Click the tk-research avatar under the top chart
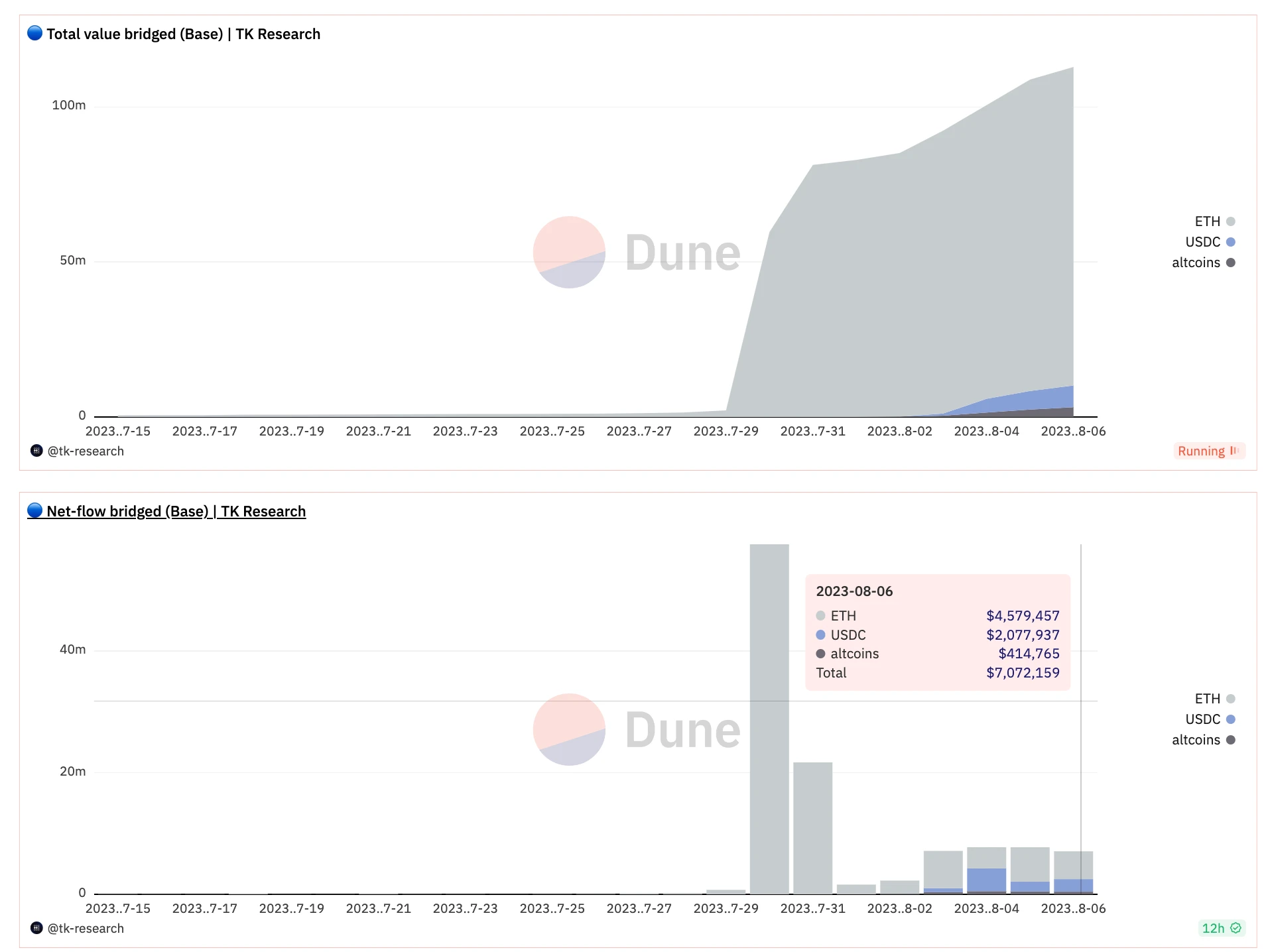The height and width of the screenshot is (952, 1268). tap(36, 451)
